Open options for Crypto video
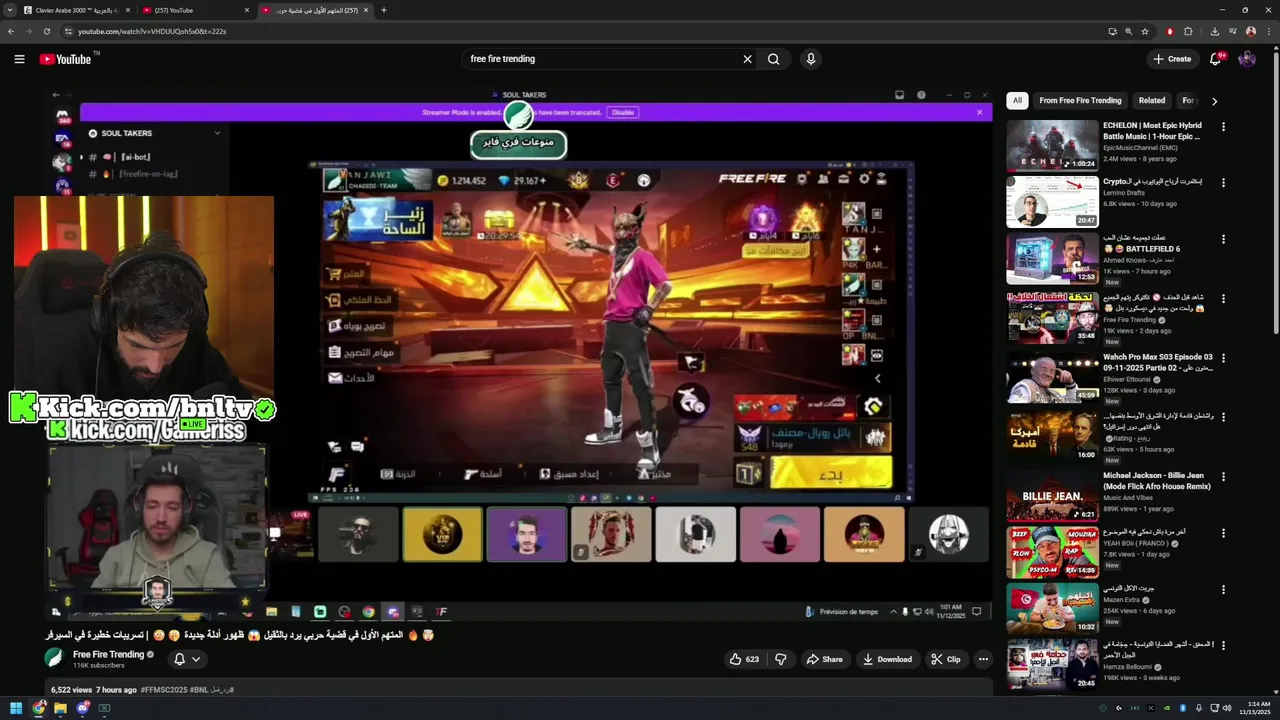 point(1223,183)
